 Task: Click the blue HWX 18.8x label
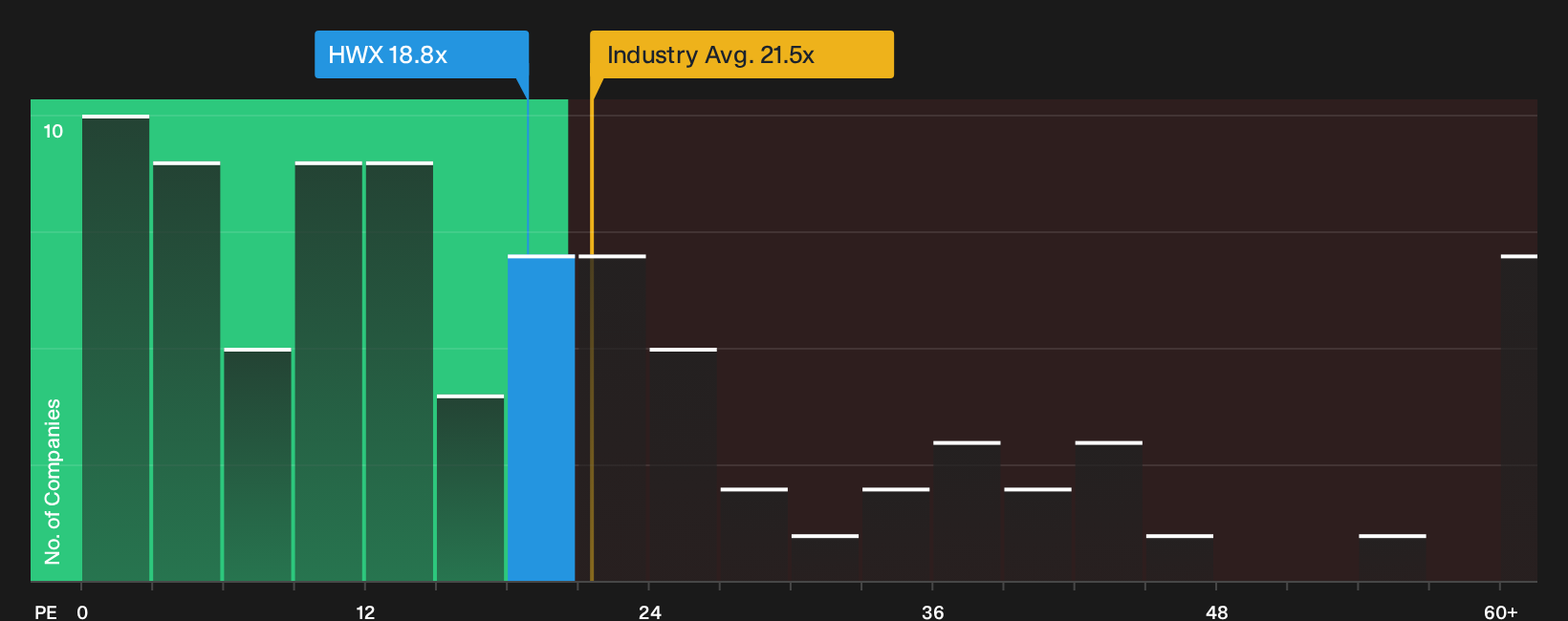tap(422, 54)
